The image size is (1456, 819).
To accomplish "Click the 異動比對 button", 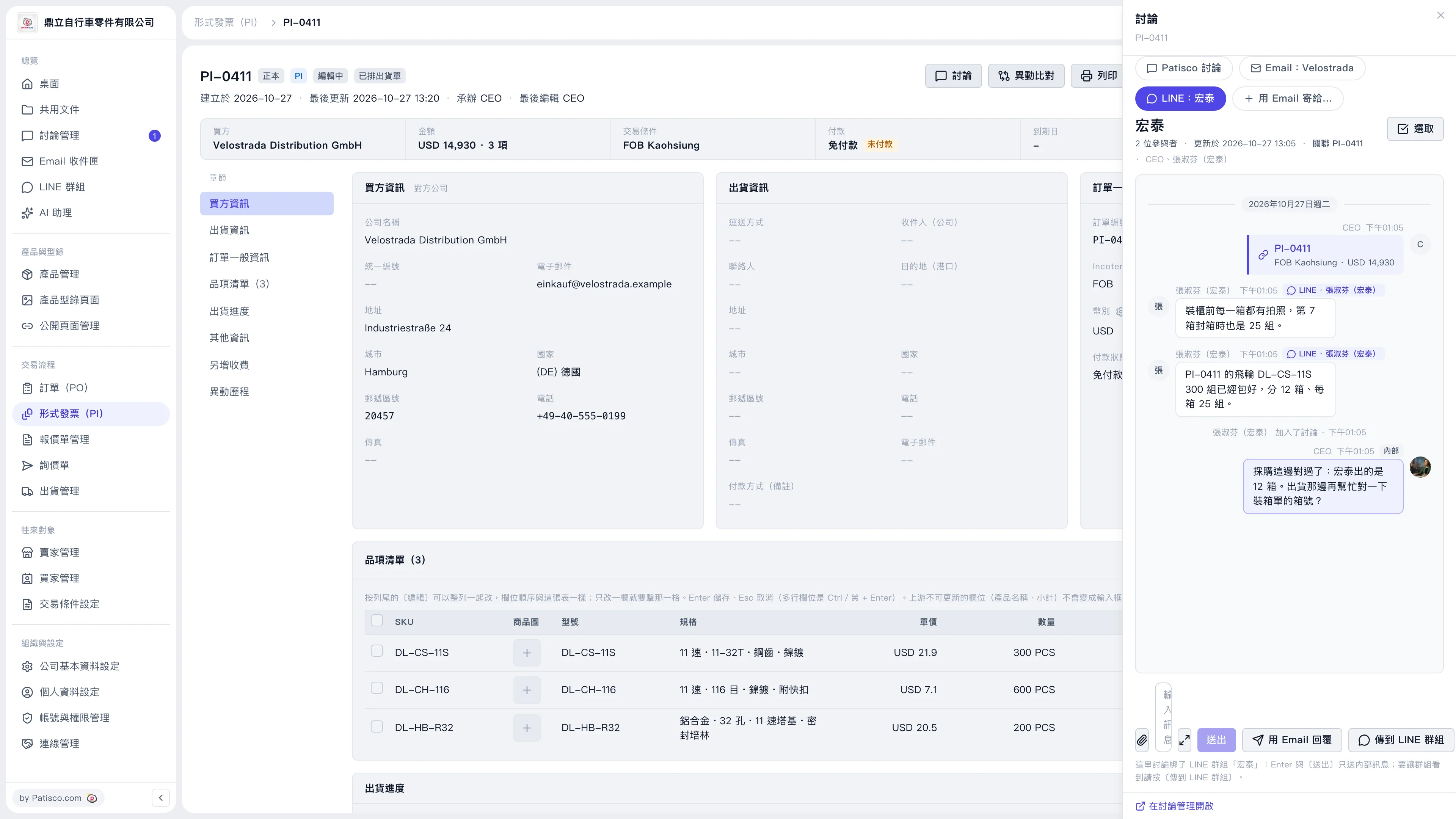I will (x=1026, y=76).
